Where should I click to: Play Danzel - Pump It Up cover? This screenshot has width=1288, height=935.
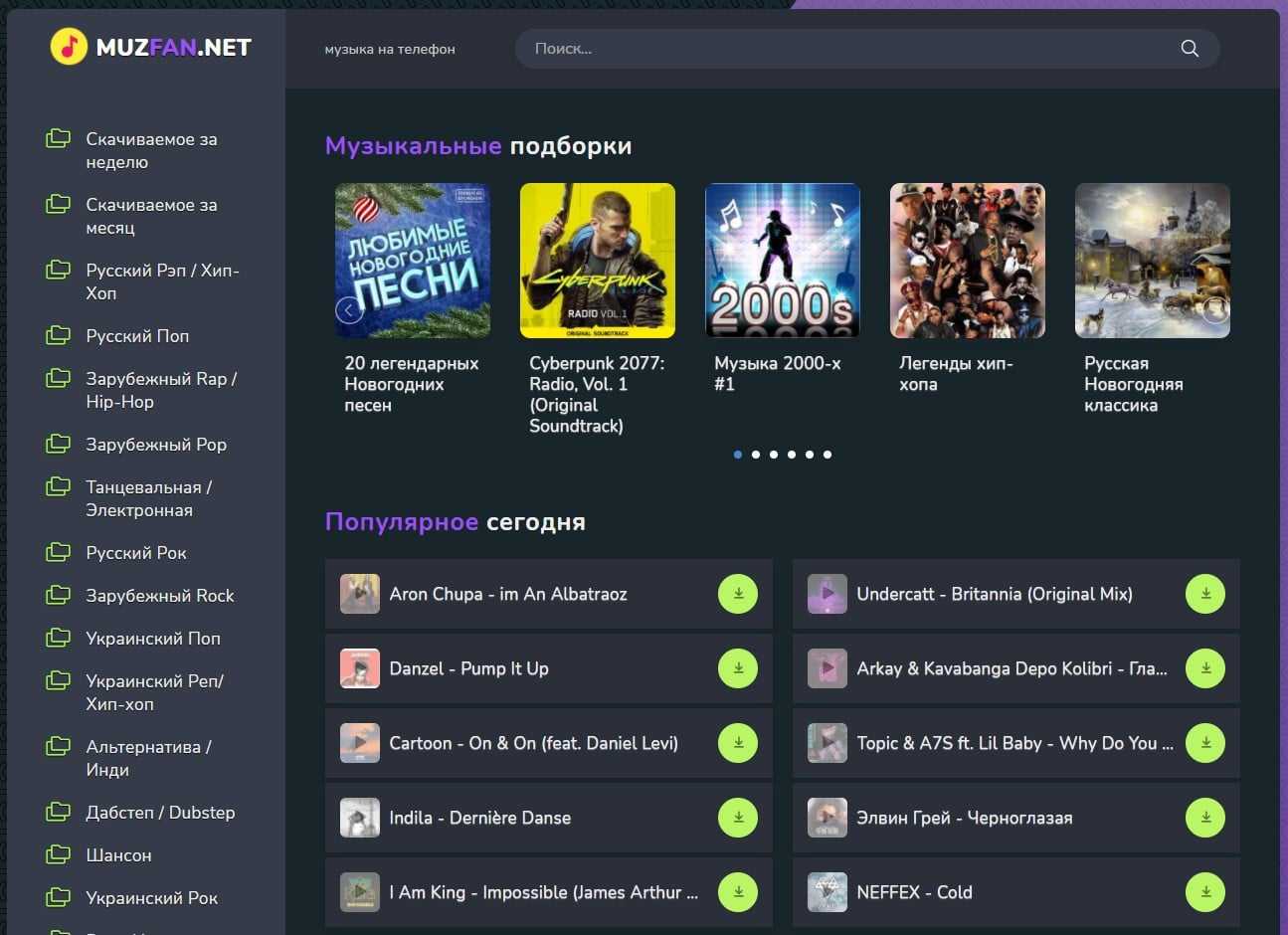[360, 668]
